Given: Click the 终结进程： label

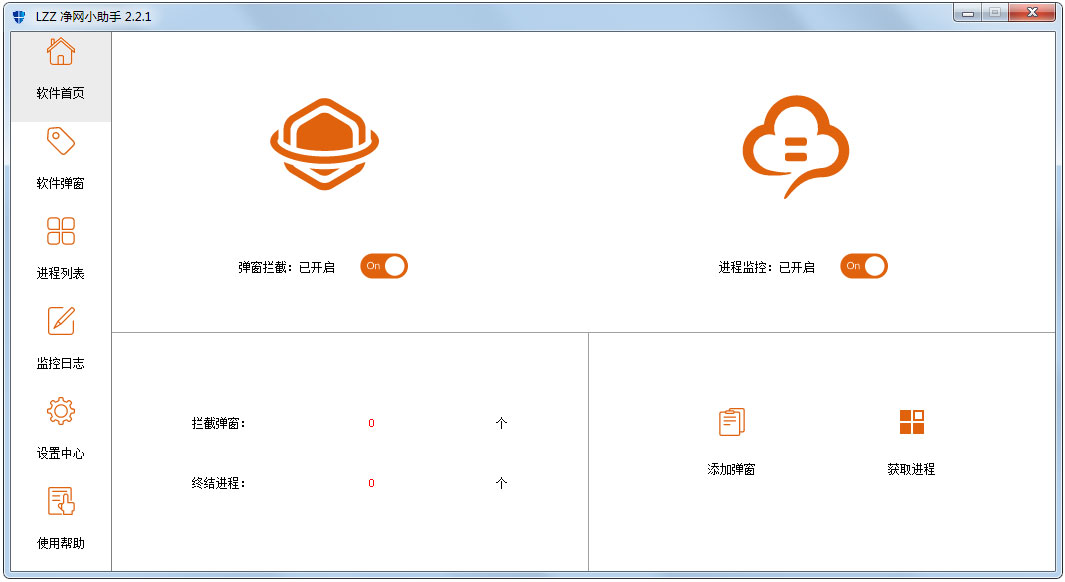Looking at the screenshot, I should 219,484.
